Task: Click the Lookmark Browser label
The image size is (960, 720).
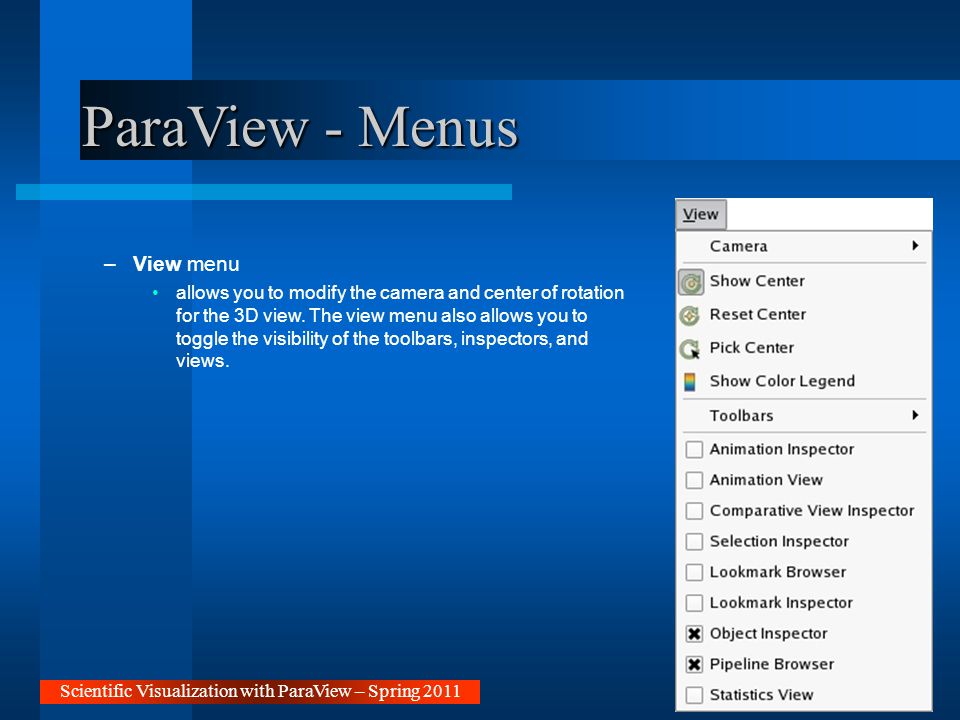Action: (778, 572)
